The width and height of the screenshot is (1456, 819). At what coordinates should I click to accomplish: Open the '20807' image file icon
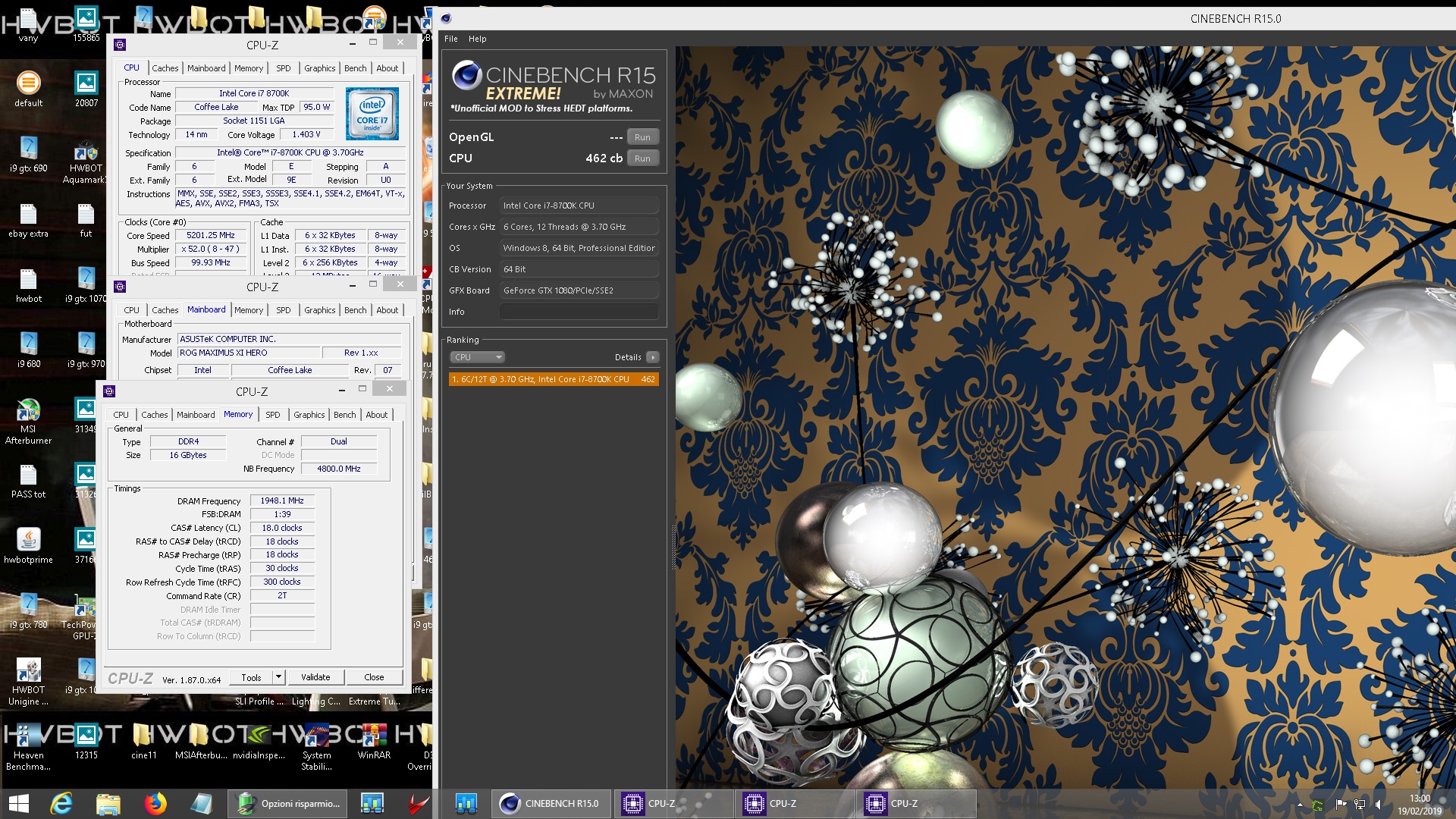(x=86, y=89)
